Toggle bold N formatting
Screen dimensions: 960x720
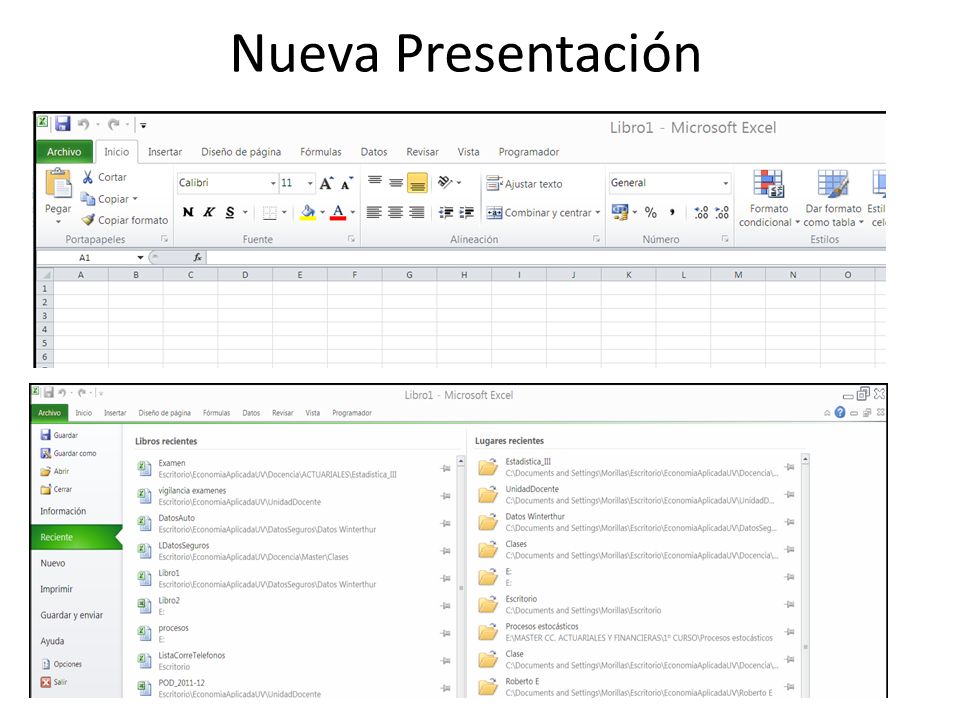click(x=188, y=212)
